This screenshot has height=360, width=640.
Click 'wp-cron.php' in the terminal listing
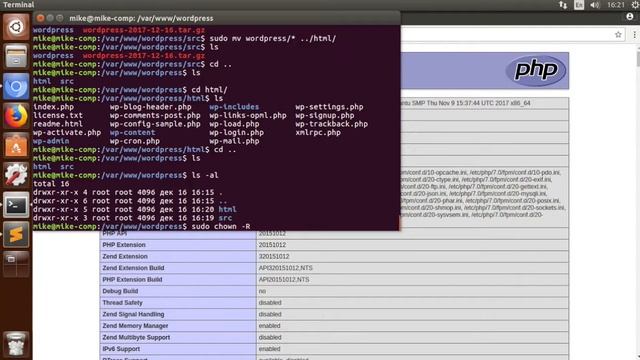(135, 141)
